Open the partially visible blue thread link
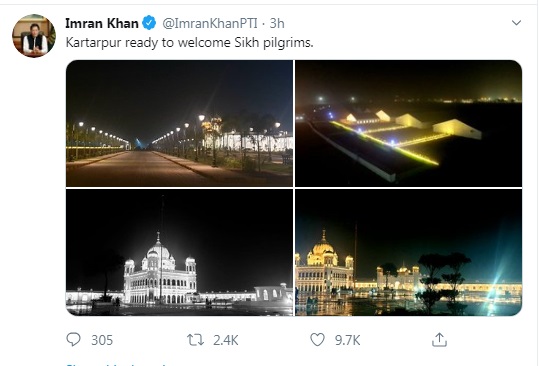 pyautogui.click(x=117, y=364)
